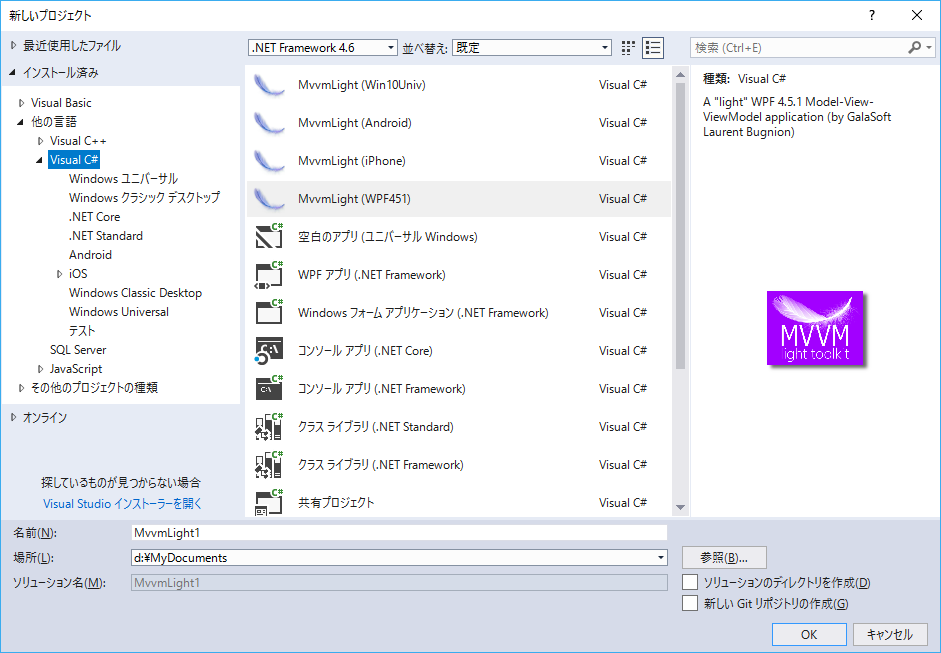Screen dimensions: 941x653
Task: Click the 参照(B)... browse button
Action: click(724, 558)
